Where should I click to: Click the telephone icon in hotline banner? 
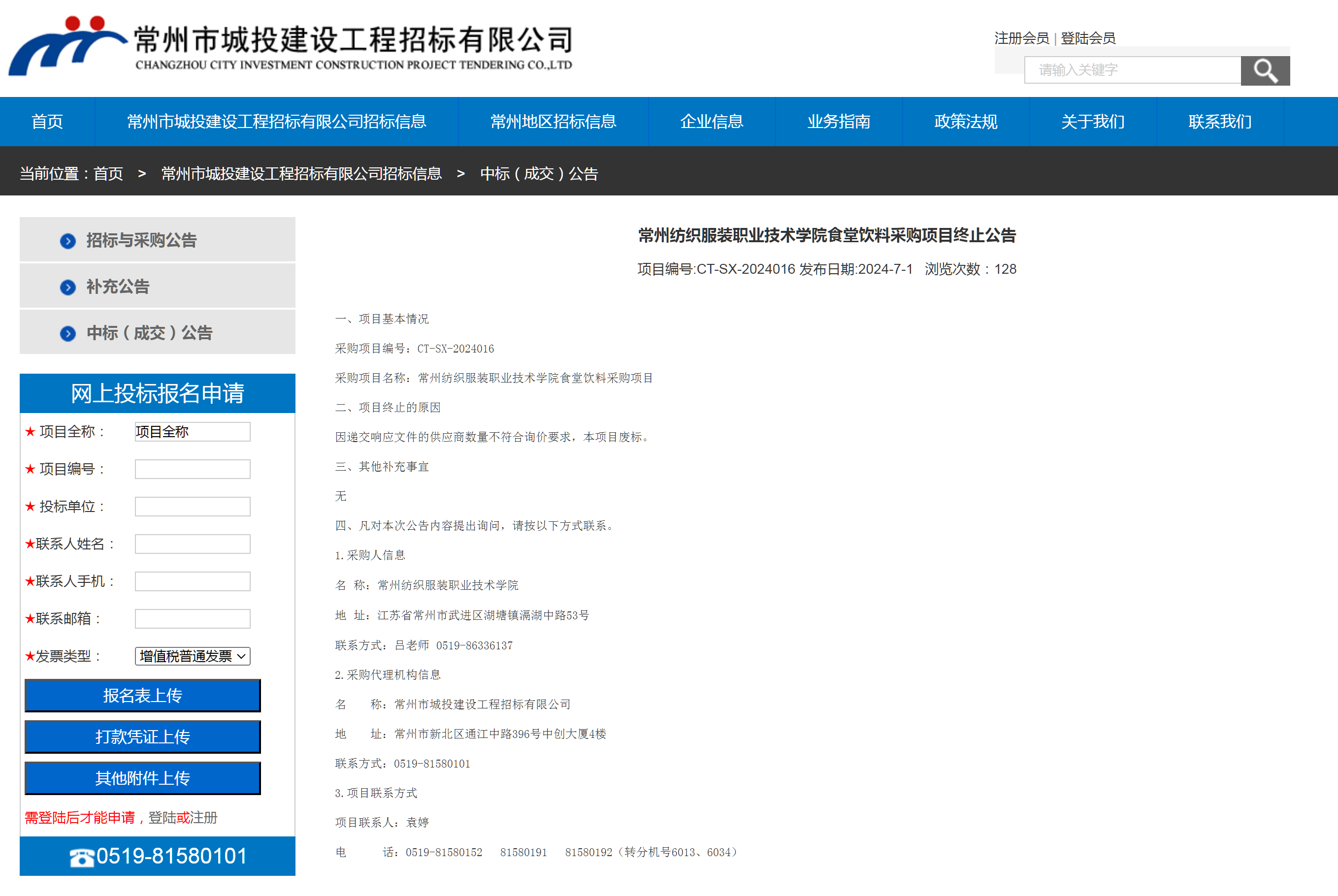tap(81, 857)
